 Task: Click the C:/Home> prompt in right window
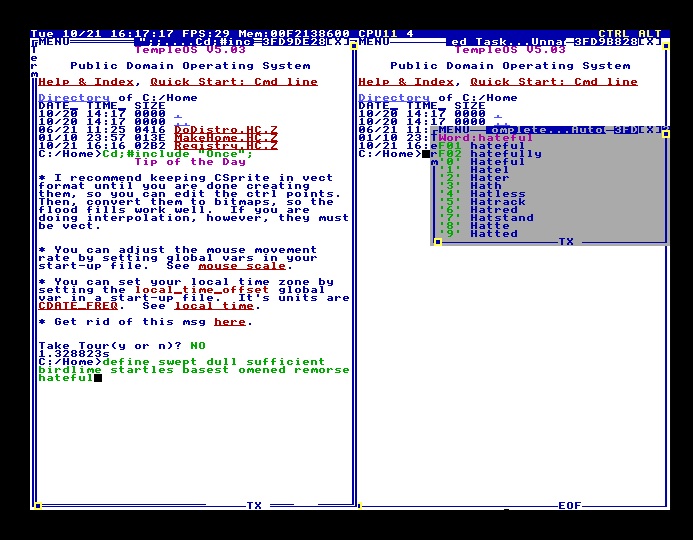tap(390, 154)
